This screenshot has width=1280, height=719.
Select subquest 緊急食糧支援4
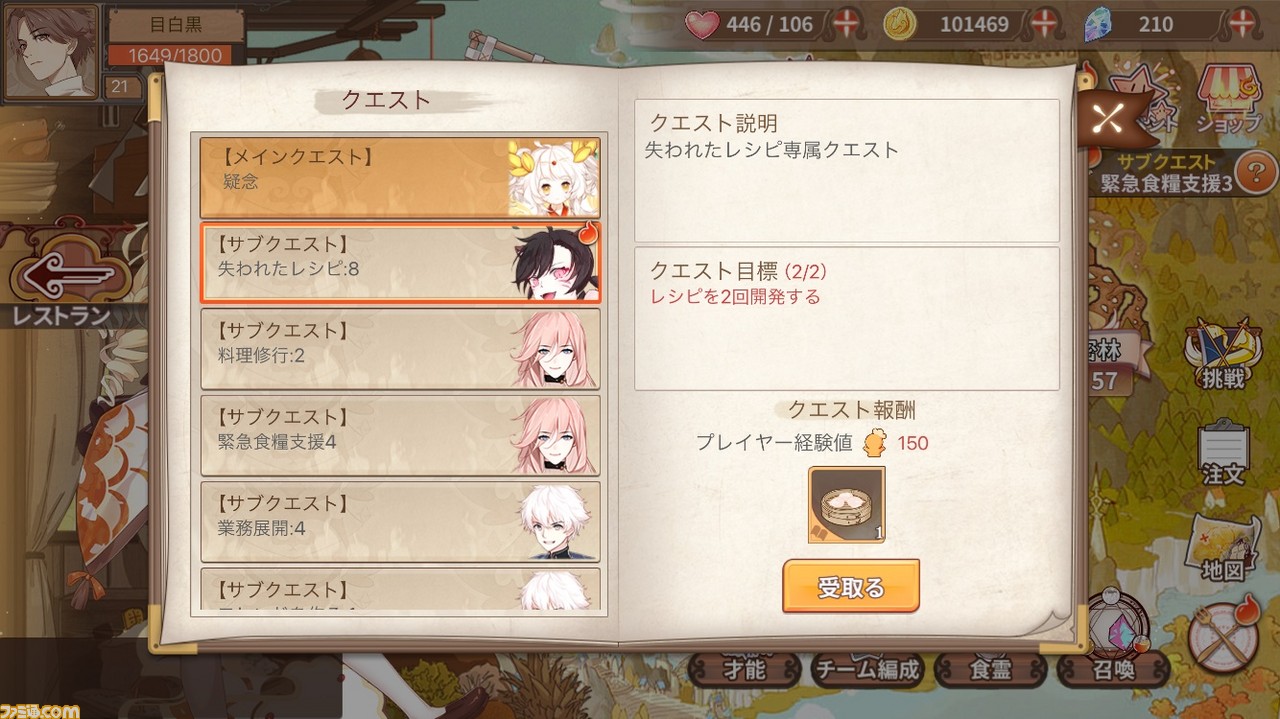coord(400,436)
